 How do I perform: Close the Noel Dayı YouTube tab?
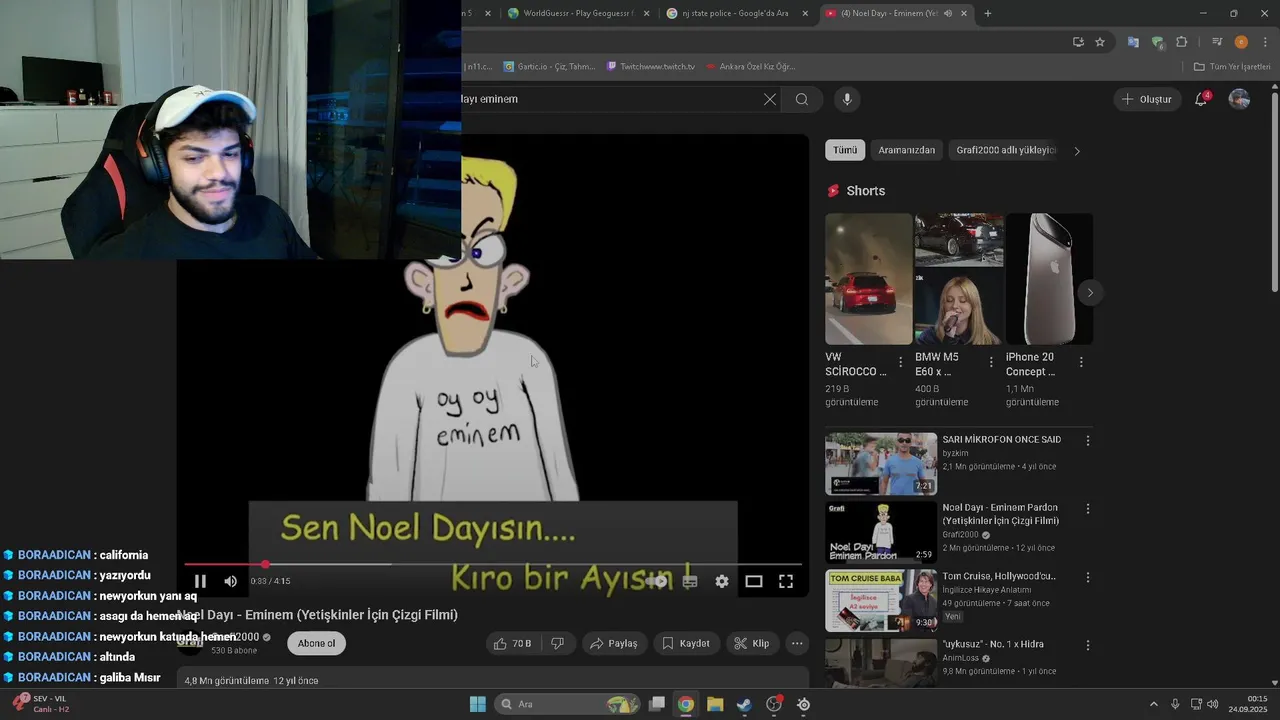coord(964,13)
